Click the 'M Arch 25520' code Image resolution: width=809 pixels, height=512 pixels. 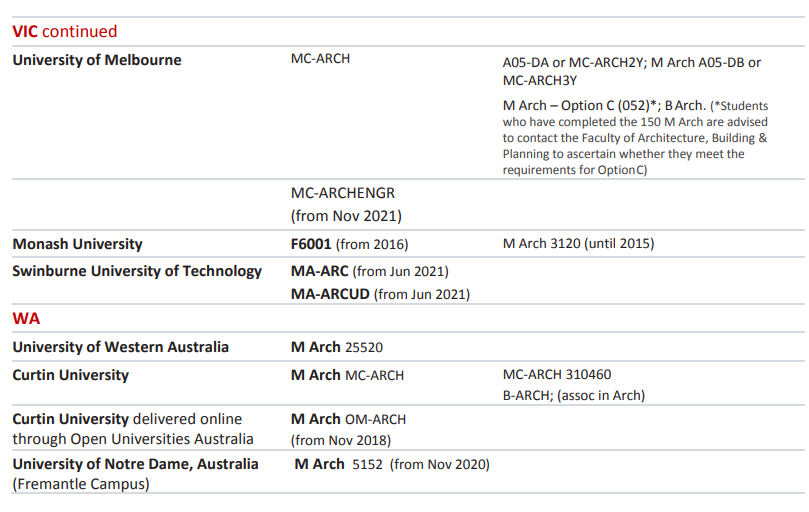(x=337, y=347)
